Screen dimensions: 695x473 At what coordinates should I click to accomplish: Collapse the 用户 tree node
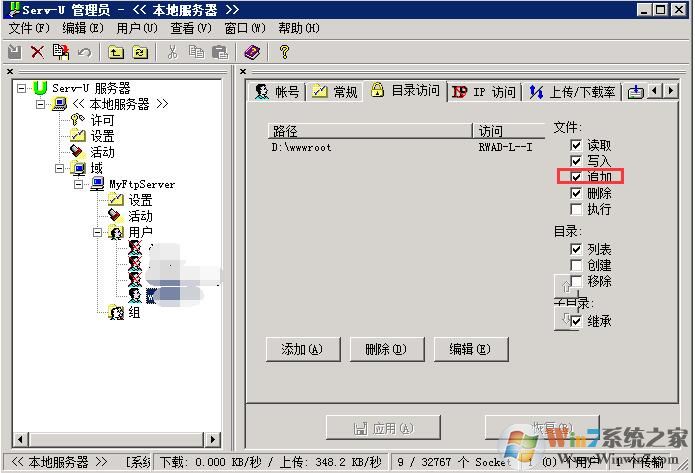98,232
